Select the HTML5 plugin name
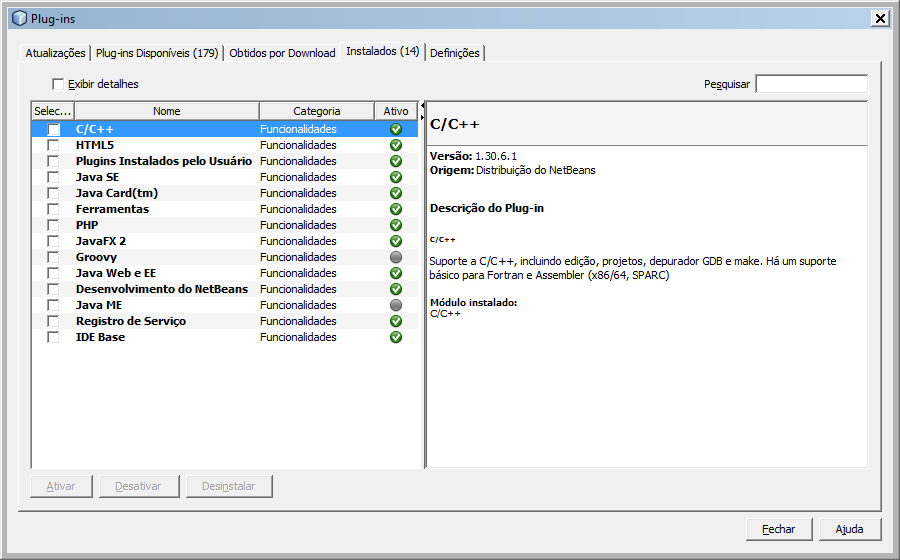The height and width of the screenshot is (560, 900). (x=95, y=145)
